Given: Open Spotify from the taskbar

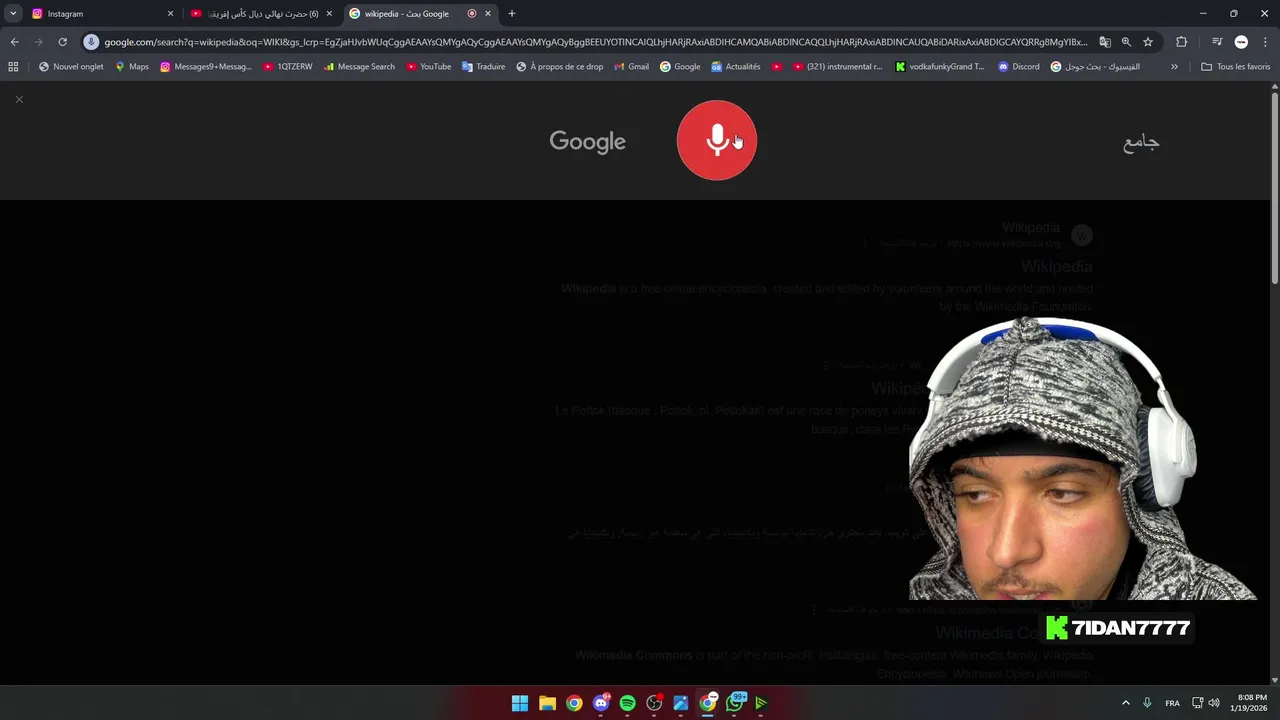Looking at the screenshot, I should tap(628, 703).
